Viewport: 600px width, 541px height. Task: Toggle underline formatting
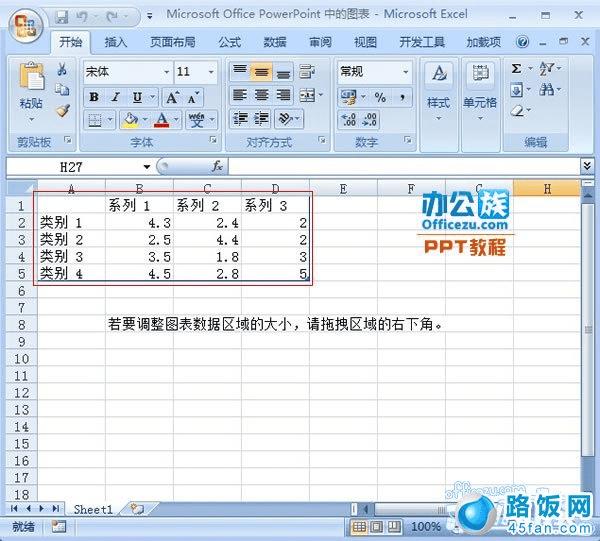(137, 97)
